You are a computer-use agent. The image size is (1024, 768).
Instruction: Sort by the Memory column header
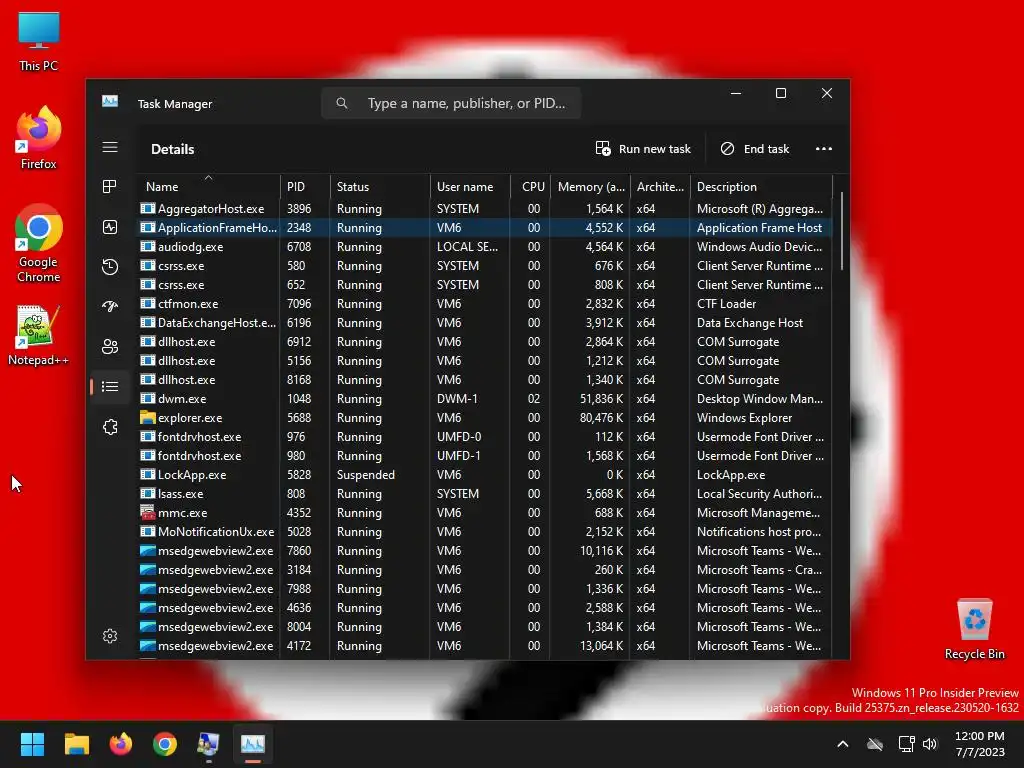[x=590, y=187]
